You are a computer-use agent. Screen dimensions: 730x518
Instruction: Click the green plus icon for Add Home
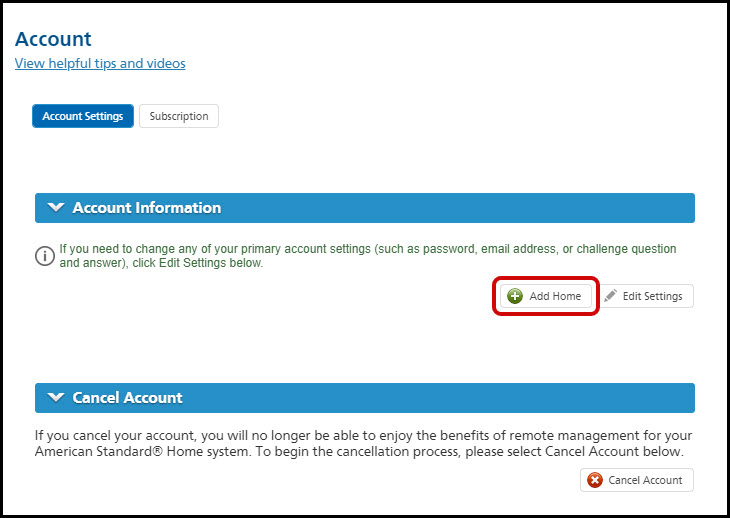click(514, 296)
